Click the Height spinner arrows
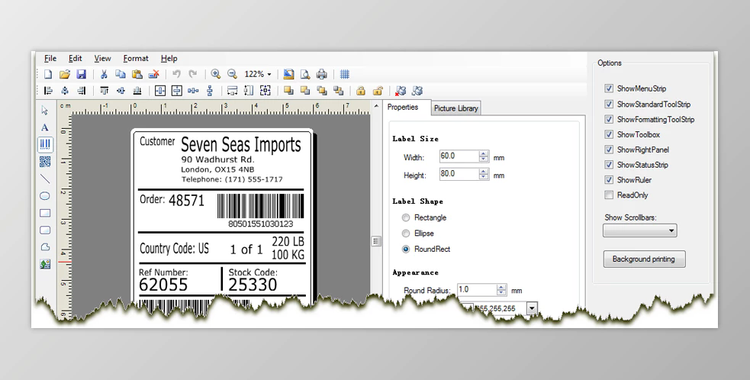The height and width of the screenshot is (380, 750). (x=484, y=174)
